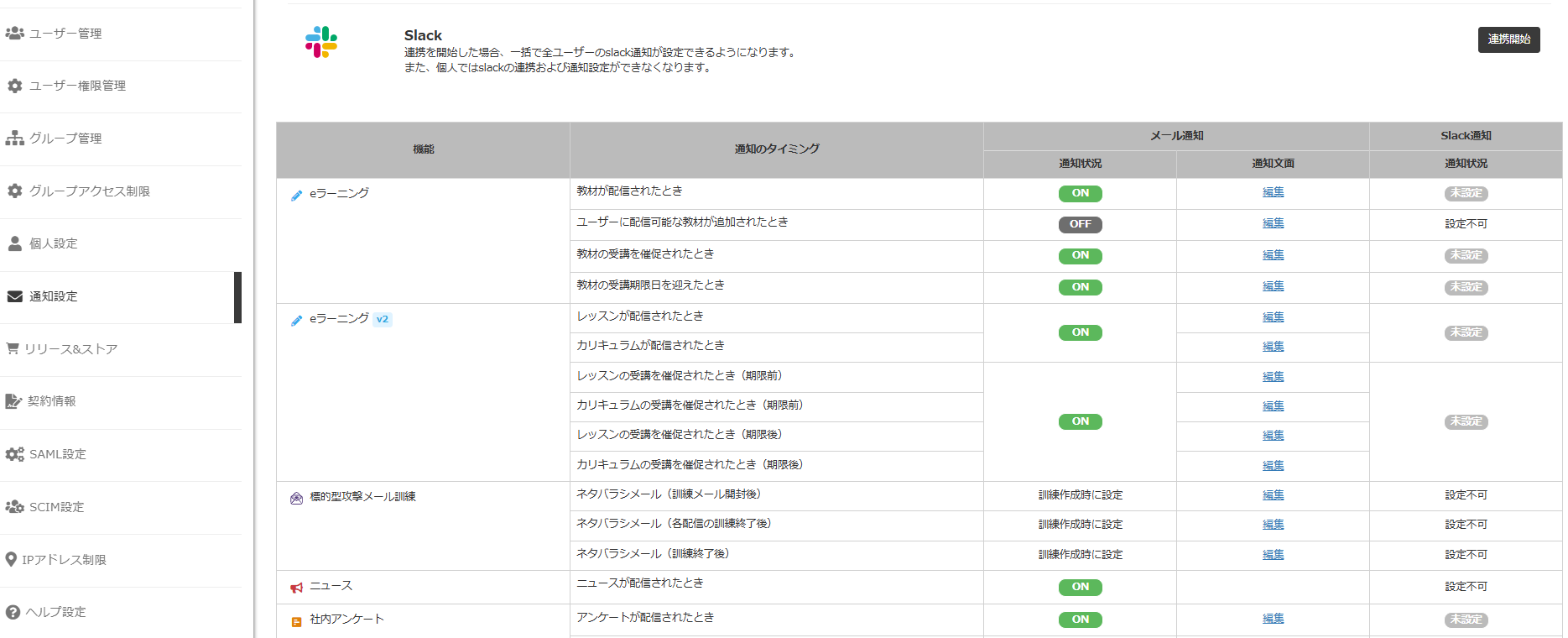Click the 社内アンケート orange survey icon
This screenshot has width=1568, height=638.
pyautogui.click(x=296, y=622)
